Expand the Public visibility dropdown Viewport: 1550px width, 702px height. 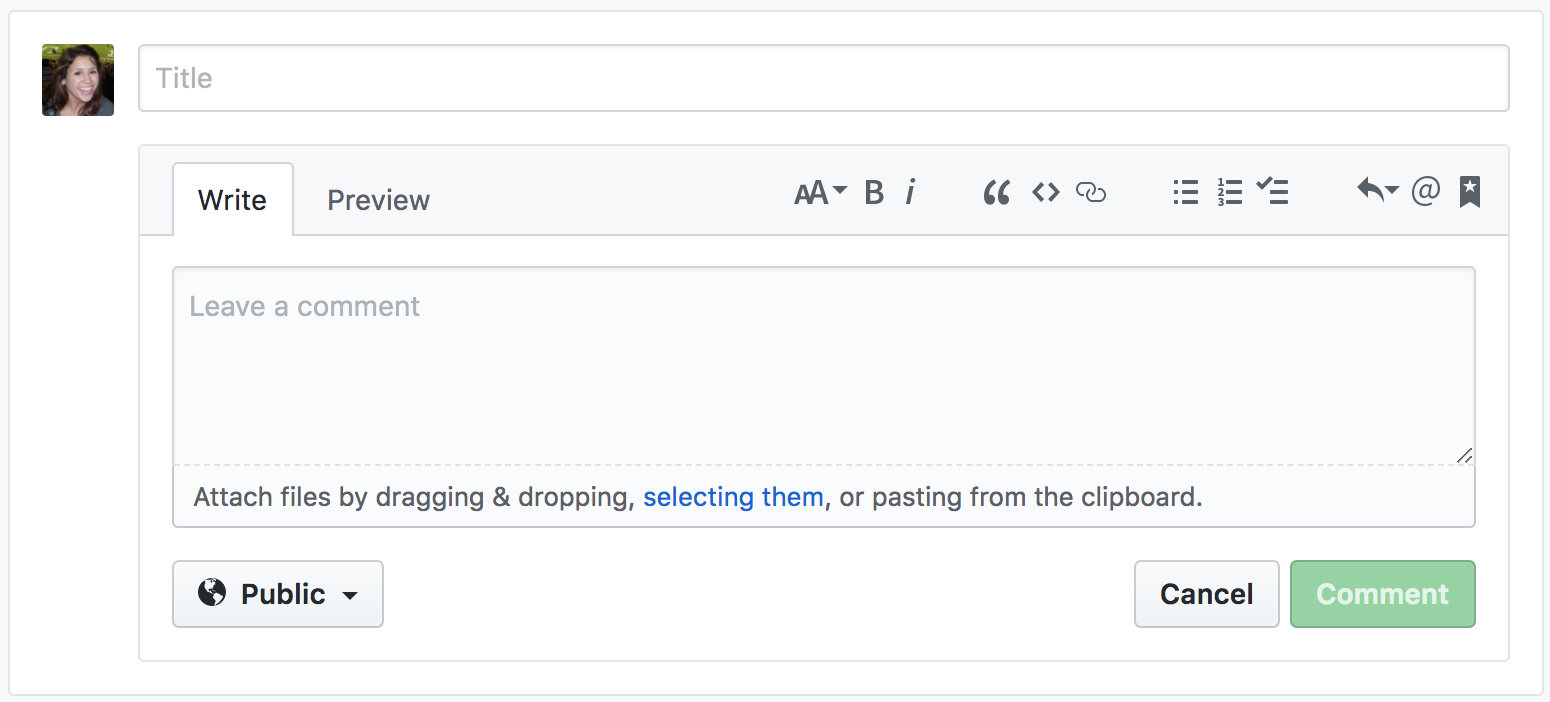pos(278,594)
